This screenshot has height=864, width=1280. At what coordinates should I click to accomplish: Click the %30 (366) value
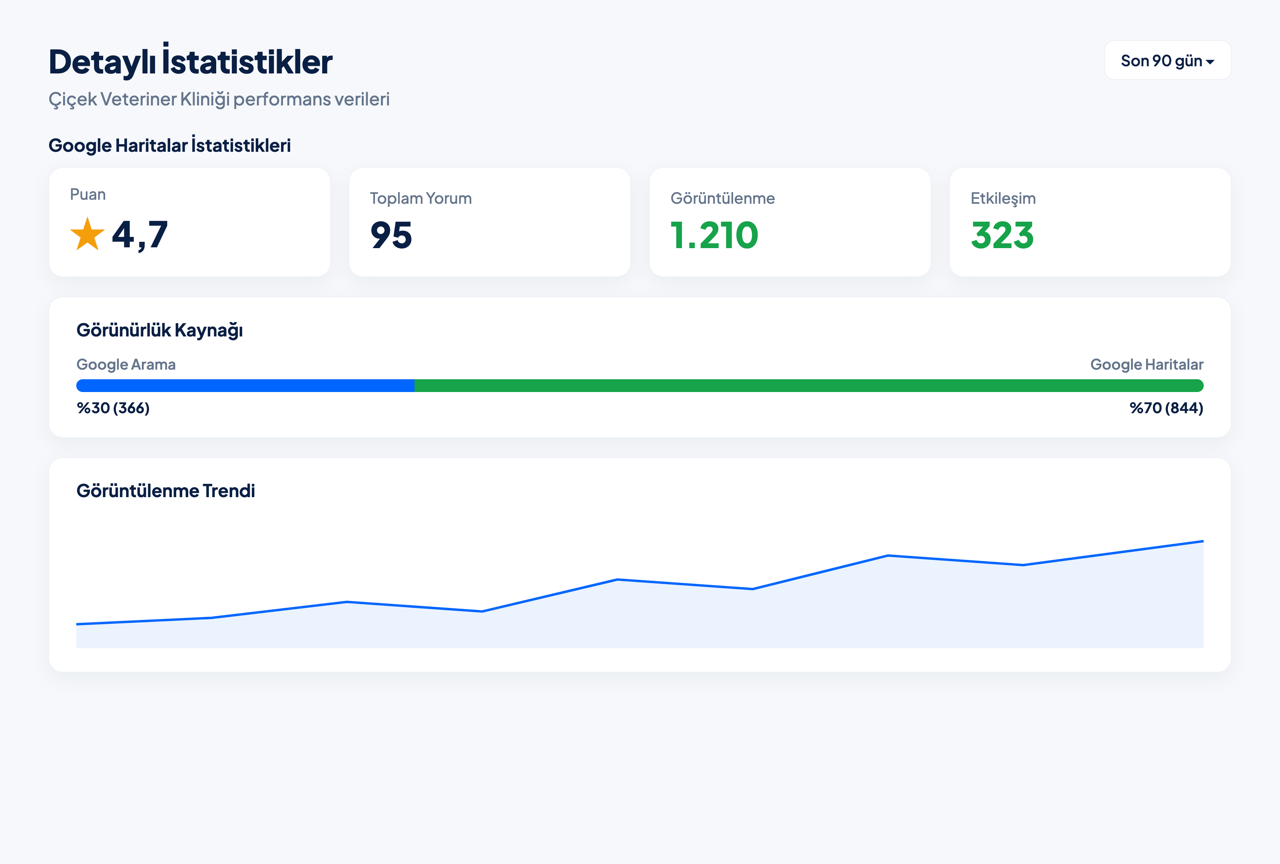(x=113, y=408)
